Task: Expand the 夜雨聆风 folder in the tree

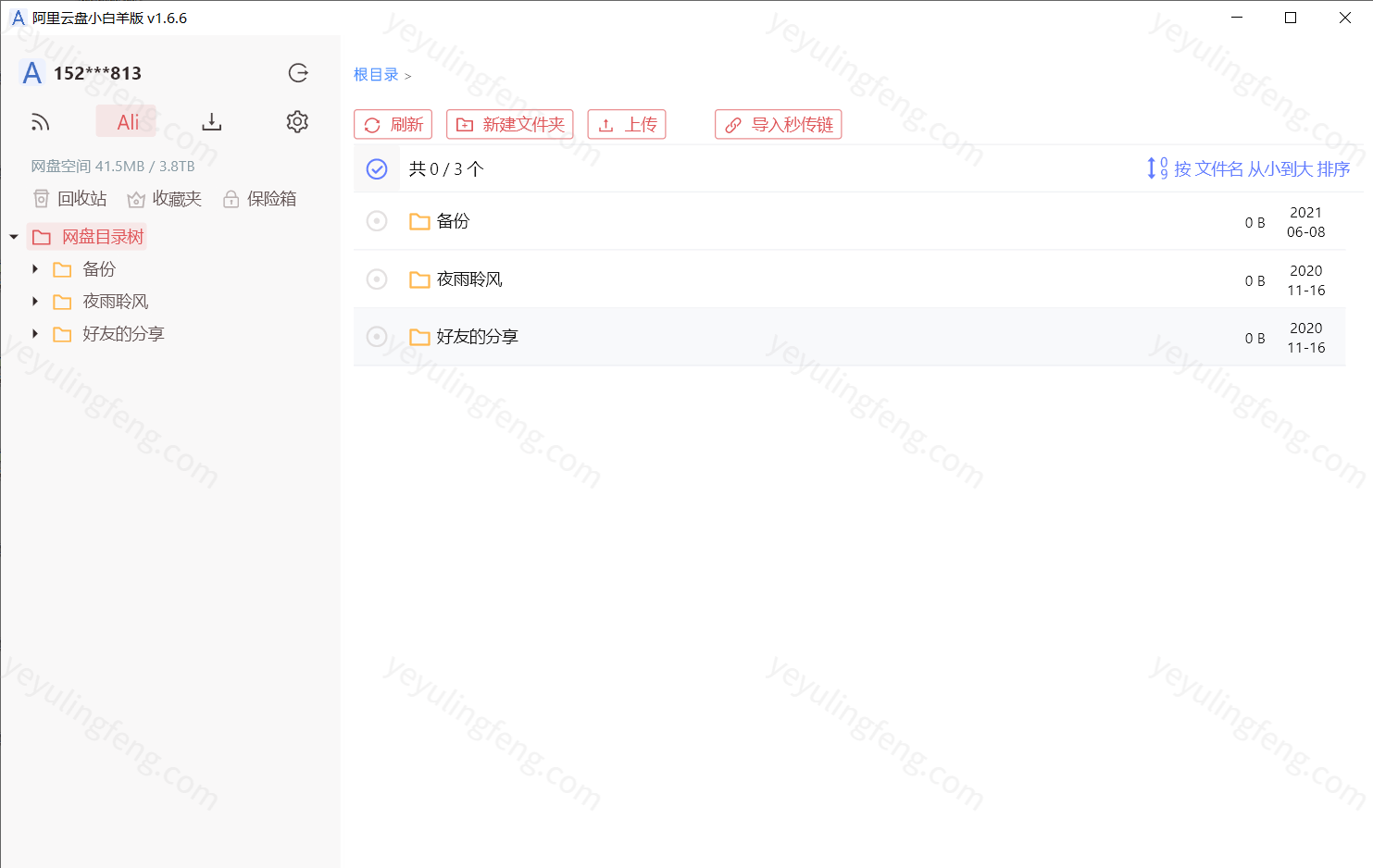Action: pos(35,302)
